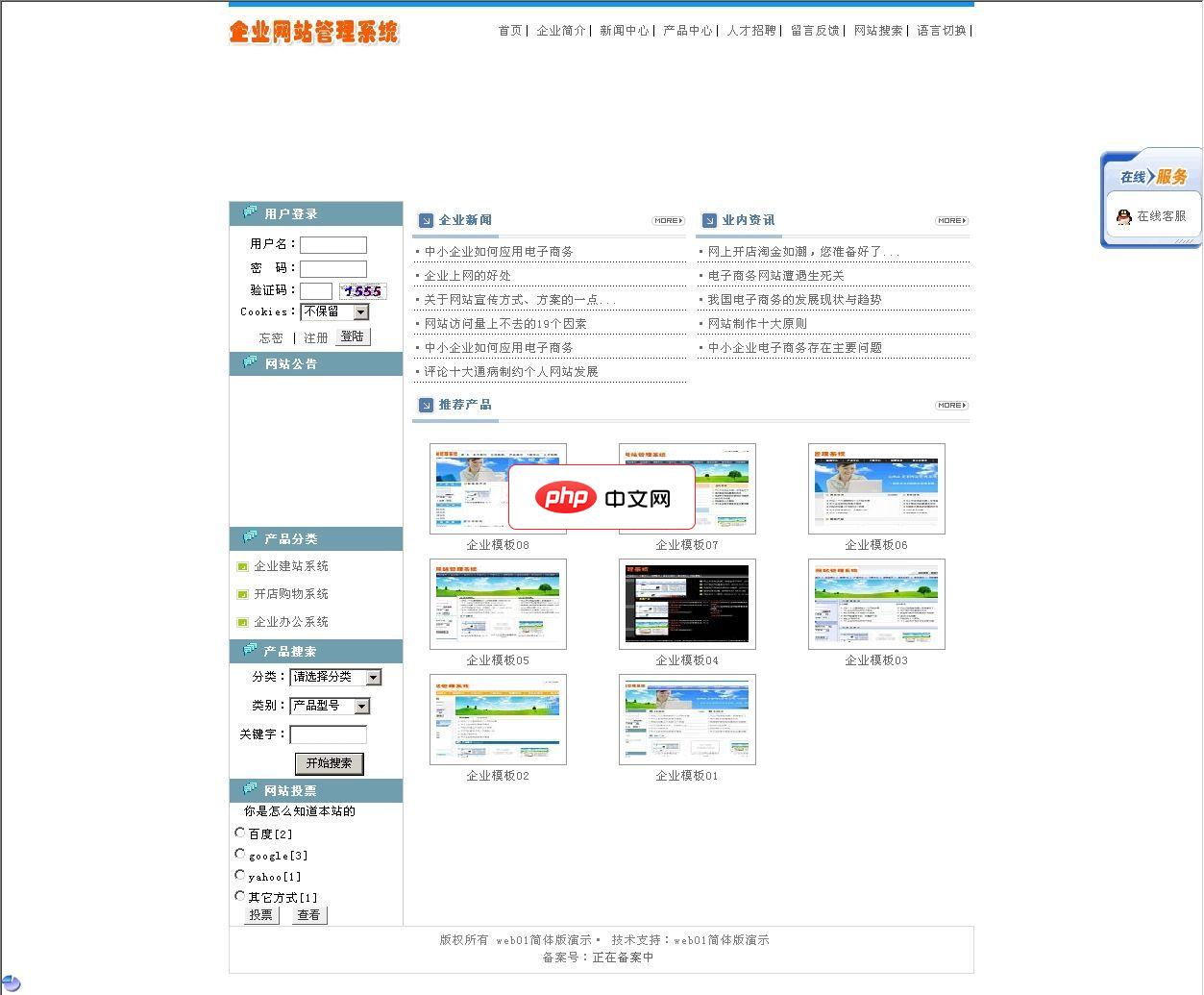
Task: Click the icon beside 业内资讯 heading
Action: pos(709,220)
